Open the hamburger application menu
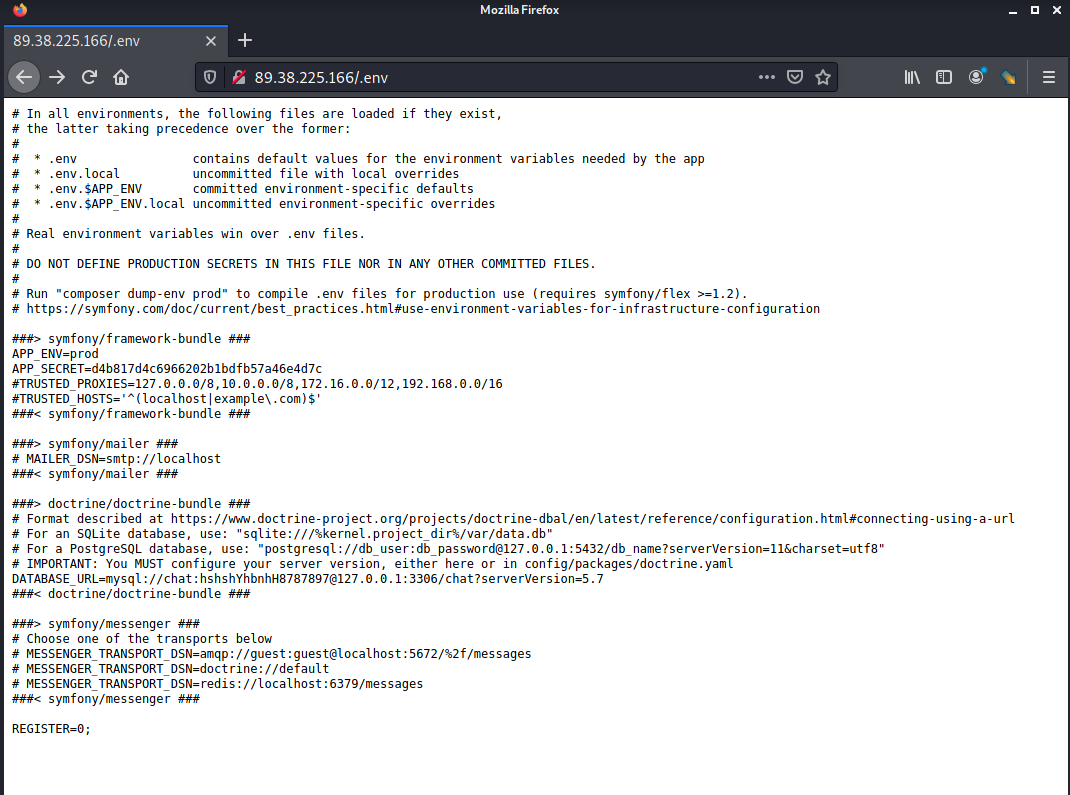The height and width of the screenshot is (795, 1070). point(1049,77)
